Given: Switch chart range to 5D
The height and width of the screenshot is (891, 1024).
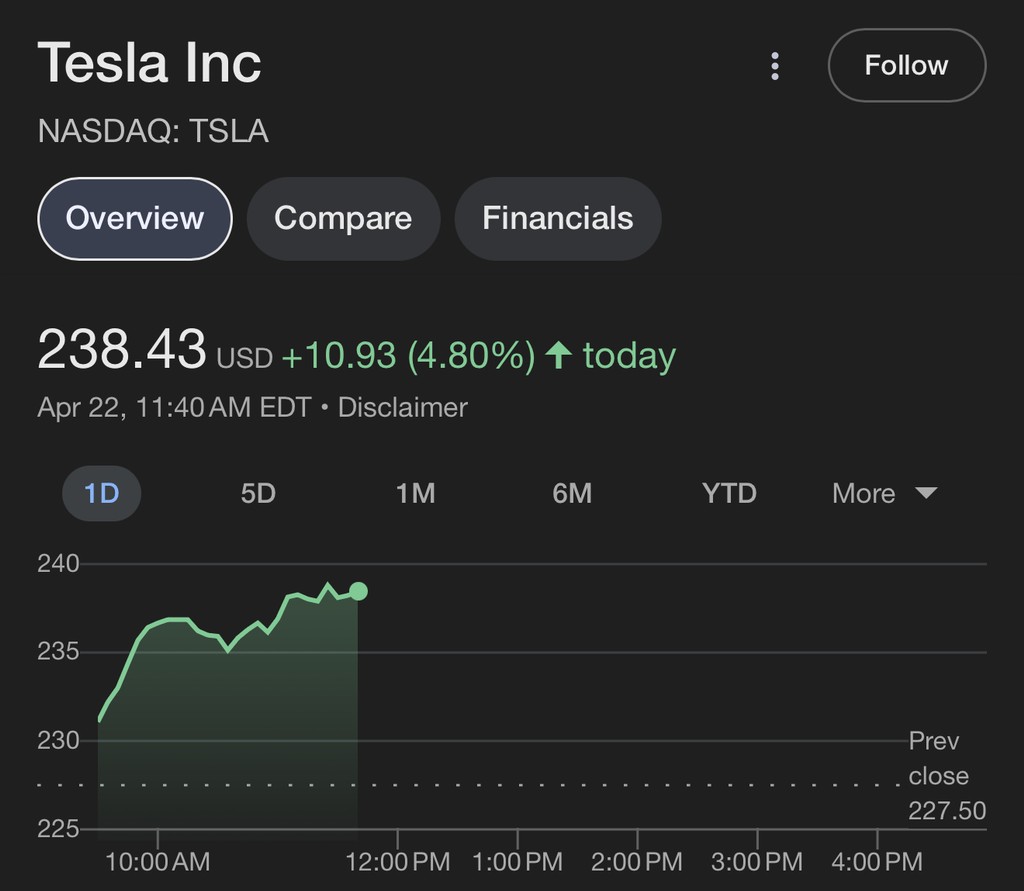Looking at the screenshot, I should [258, 493].
